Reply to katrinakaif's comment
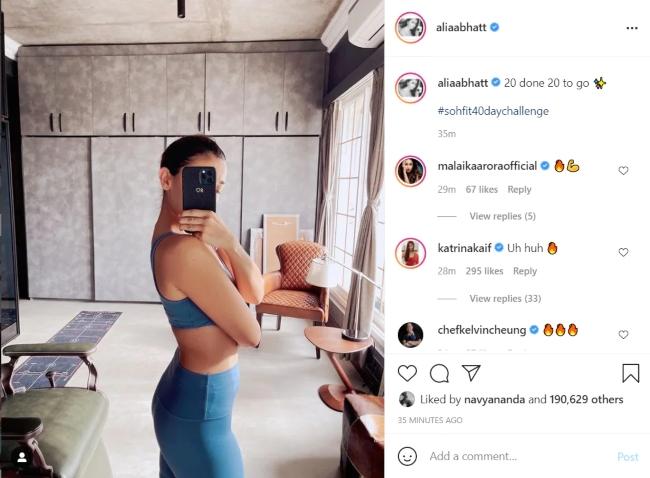 click(x=525, y=271)
